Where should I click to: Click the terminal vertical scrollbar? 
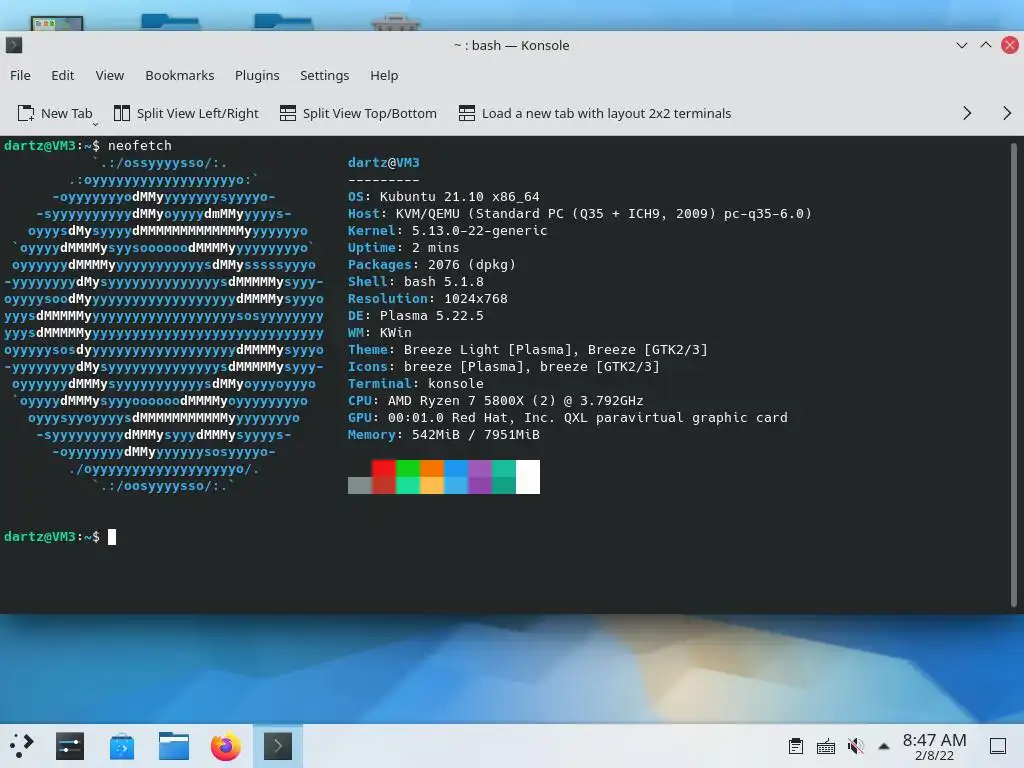pyautogui.click(x=1014, y=374)
